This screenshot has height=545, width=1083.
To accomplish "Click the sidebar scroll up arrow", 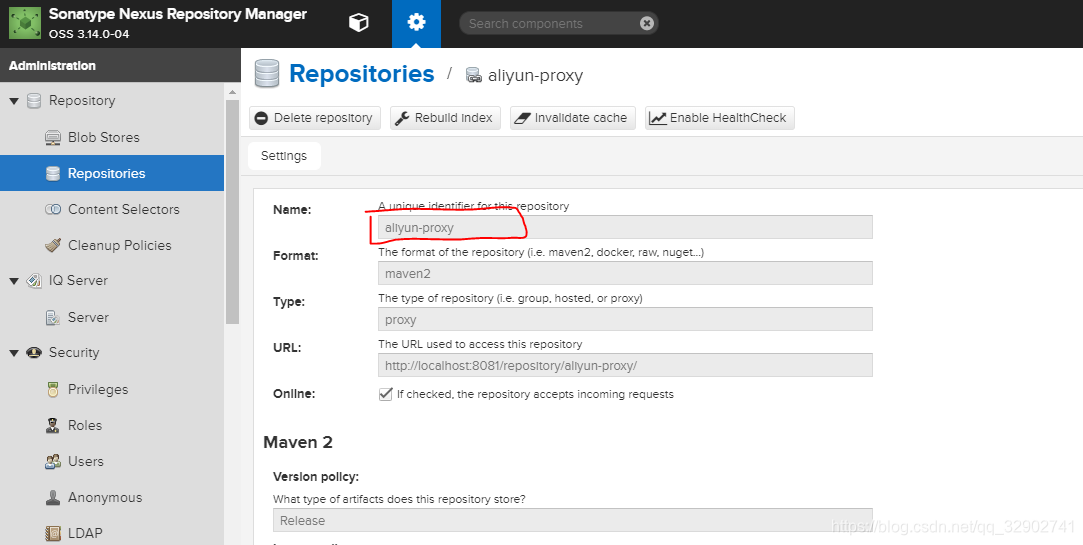I will coord(232,91).
